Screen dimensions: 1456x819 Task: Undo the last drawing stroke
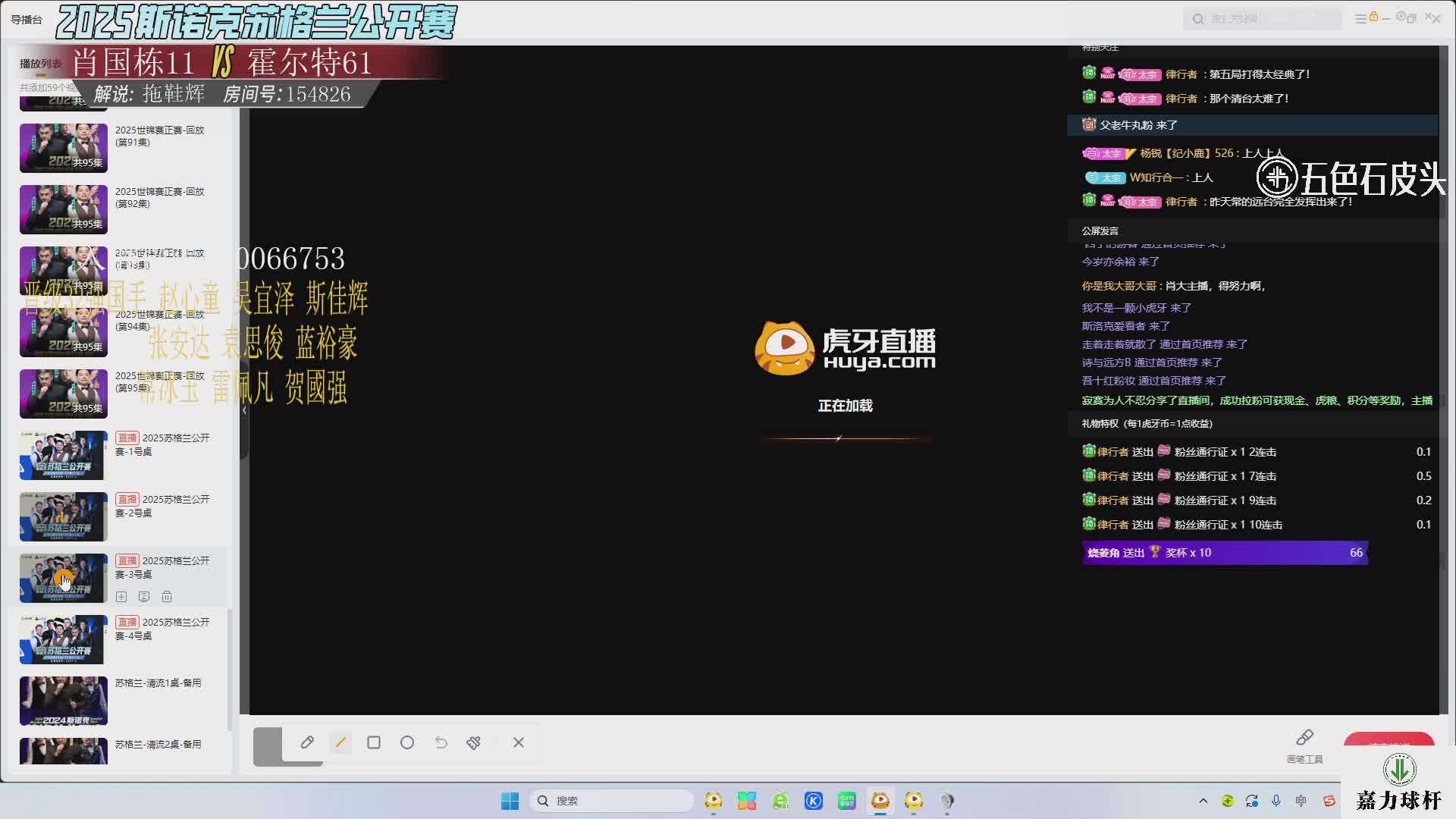click(x=441, y=742)
